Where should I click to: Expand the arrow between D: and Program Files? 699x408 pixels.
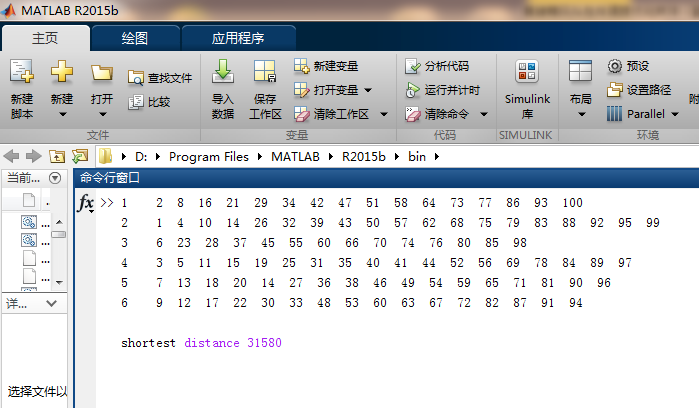click(158, 157)
